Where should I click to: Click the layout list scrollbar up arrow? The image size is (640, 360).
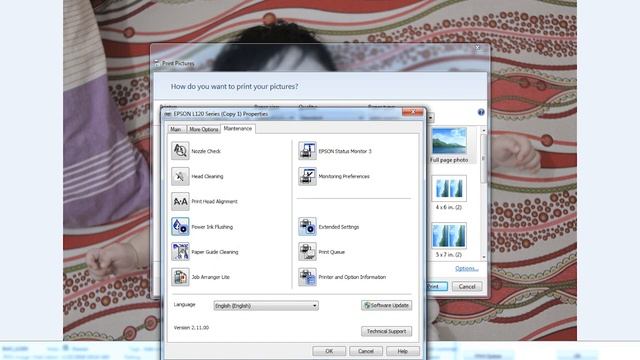tap(484, 130)
